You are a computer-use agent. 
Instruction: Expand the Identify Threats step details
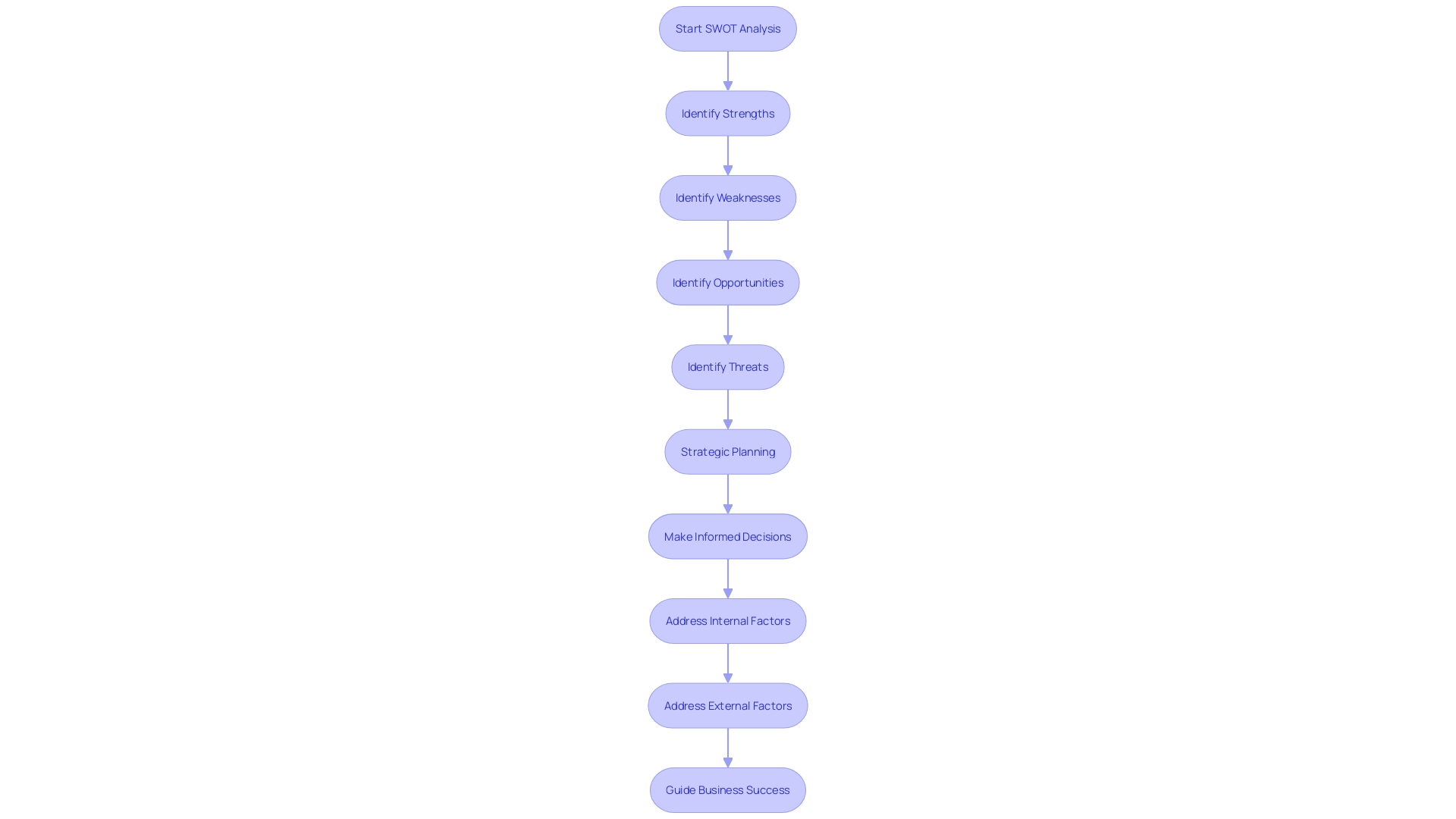pos(728,367)
